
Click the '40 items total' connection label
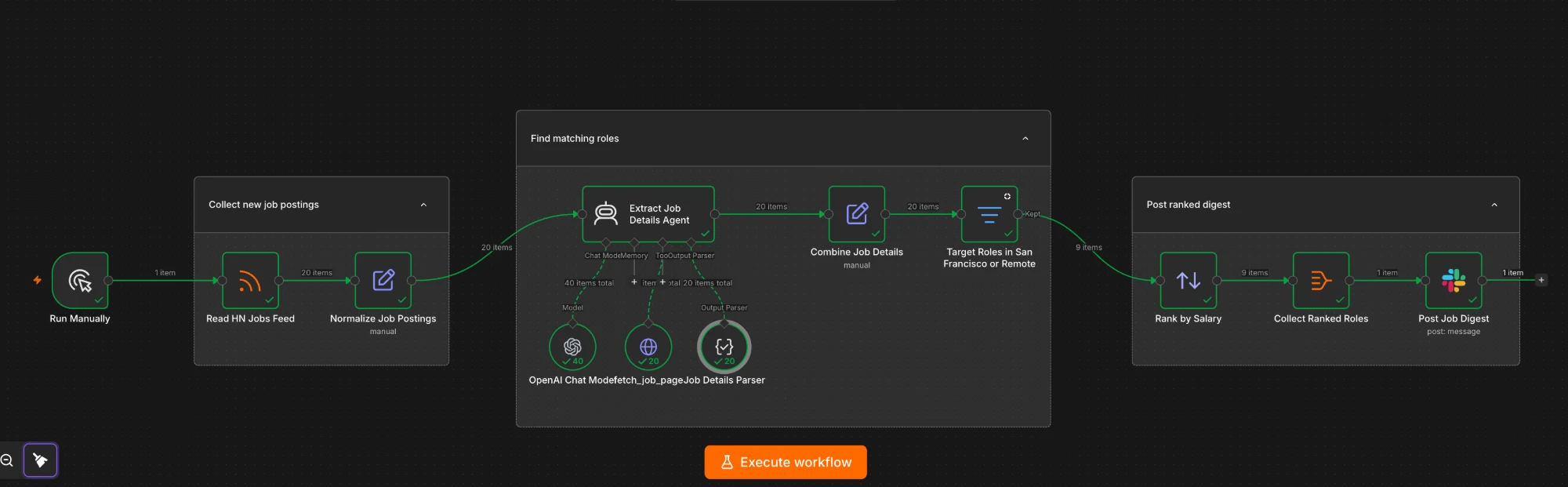[x=589, y=283]
